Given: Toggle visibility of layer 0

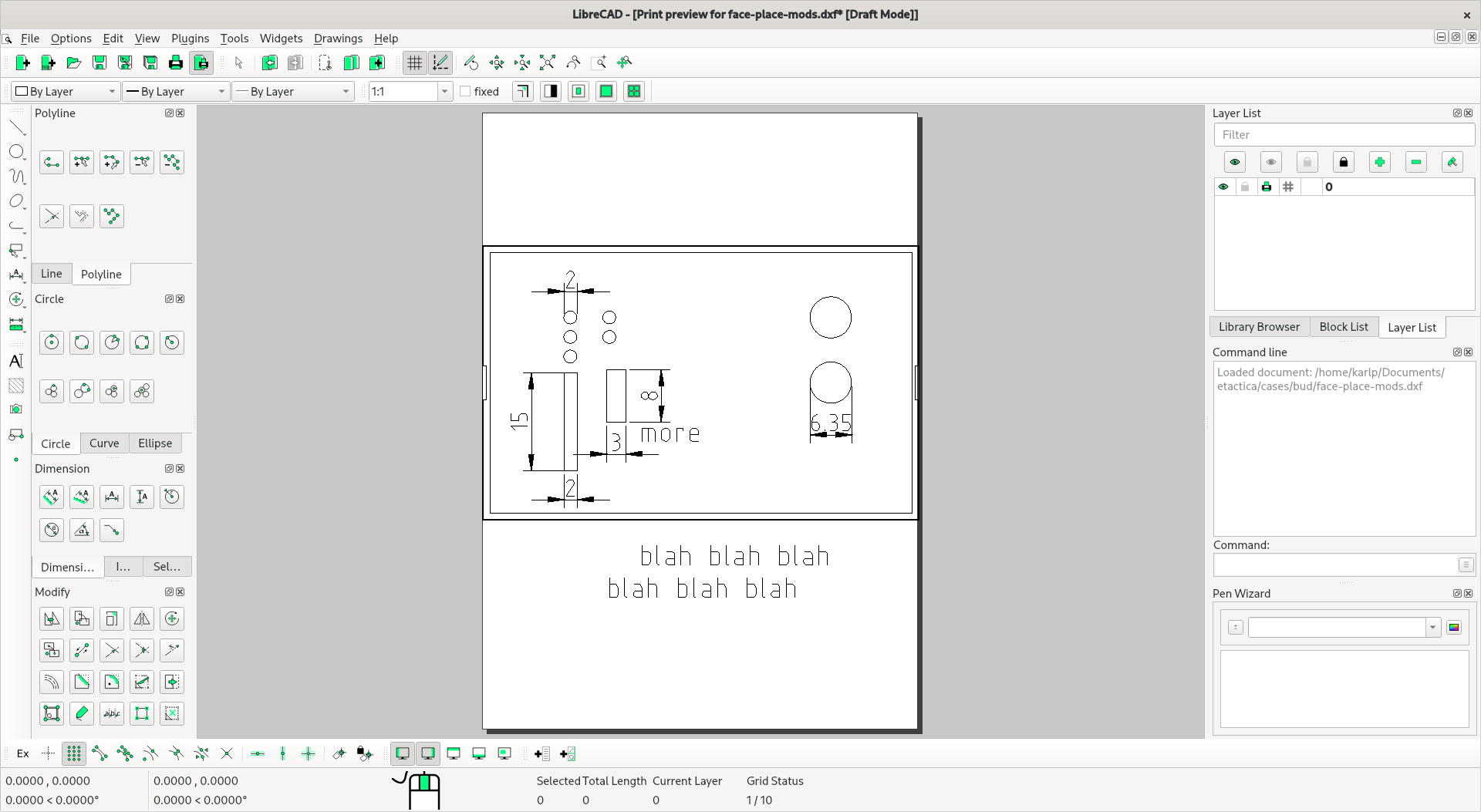Looking at the screenshot, I should coord(1223,187).
